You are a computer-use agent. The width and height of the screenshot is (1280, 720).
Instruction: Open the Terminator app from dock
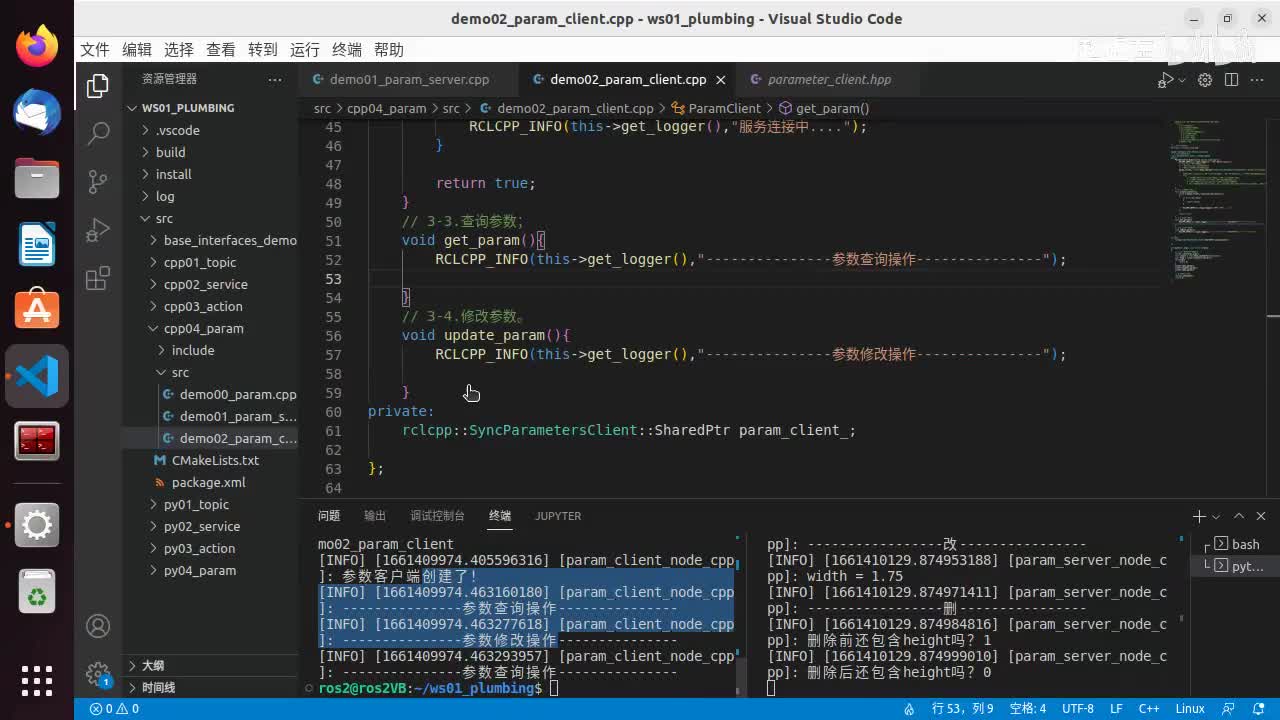pyautogui.click(x=37, y=441)
